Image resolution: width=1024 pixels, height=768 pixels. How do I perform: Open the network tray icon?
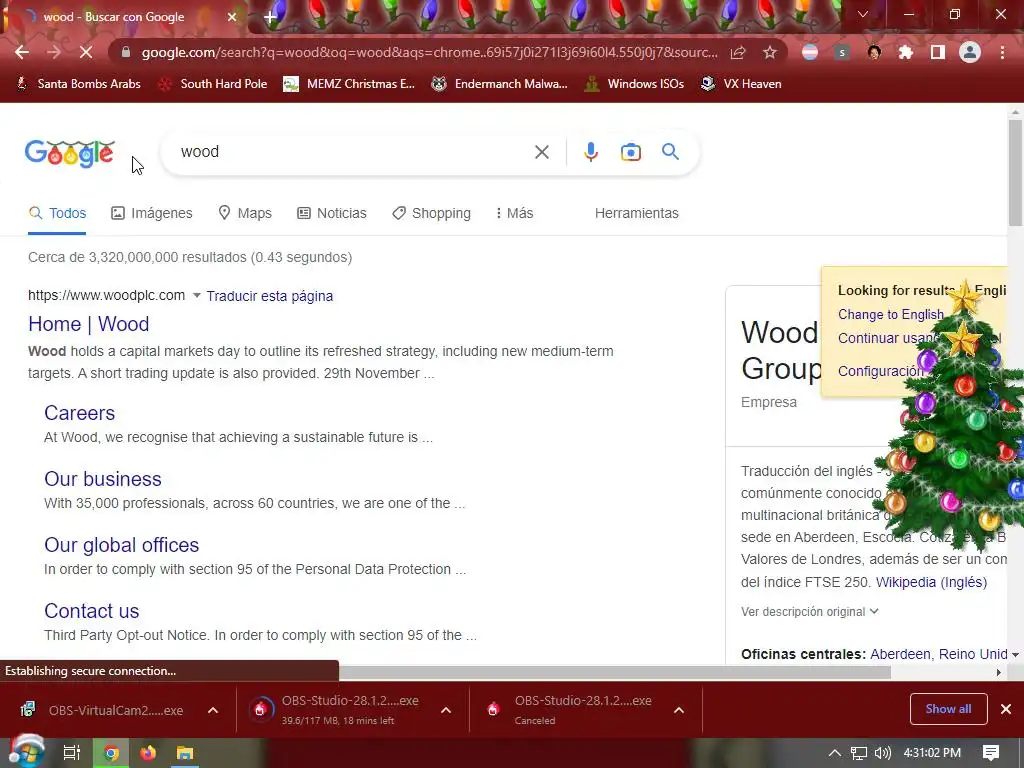click(x=859, y=753)
